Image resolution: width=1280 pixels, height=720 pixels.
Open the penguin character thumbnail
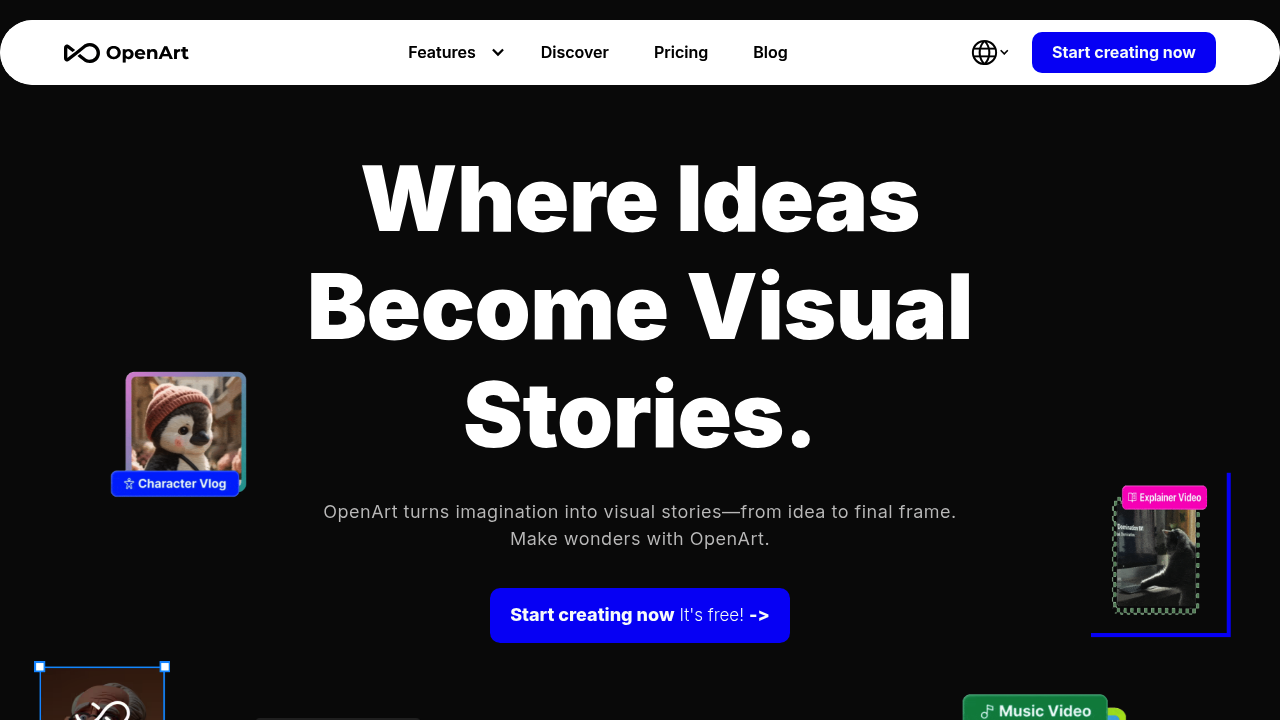pos(186,425)
